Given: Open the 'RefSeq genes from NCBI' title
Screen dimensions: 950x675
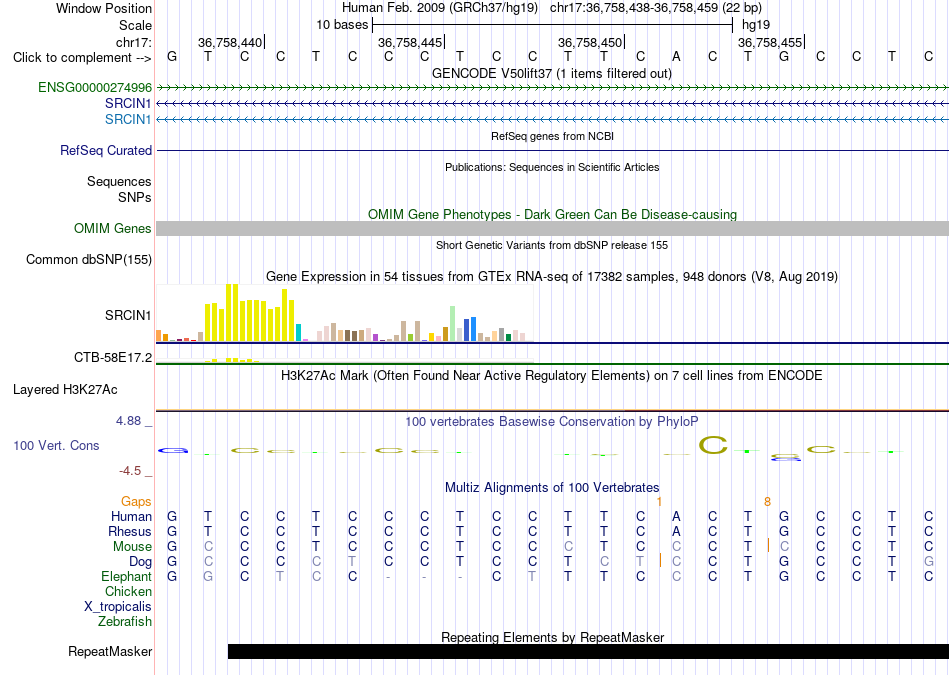Looking at the screenshot, I should click(552, 136).
